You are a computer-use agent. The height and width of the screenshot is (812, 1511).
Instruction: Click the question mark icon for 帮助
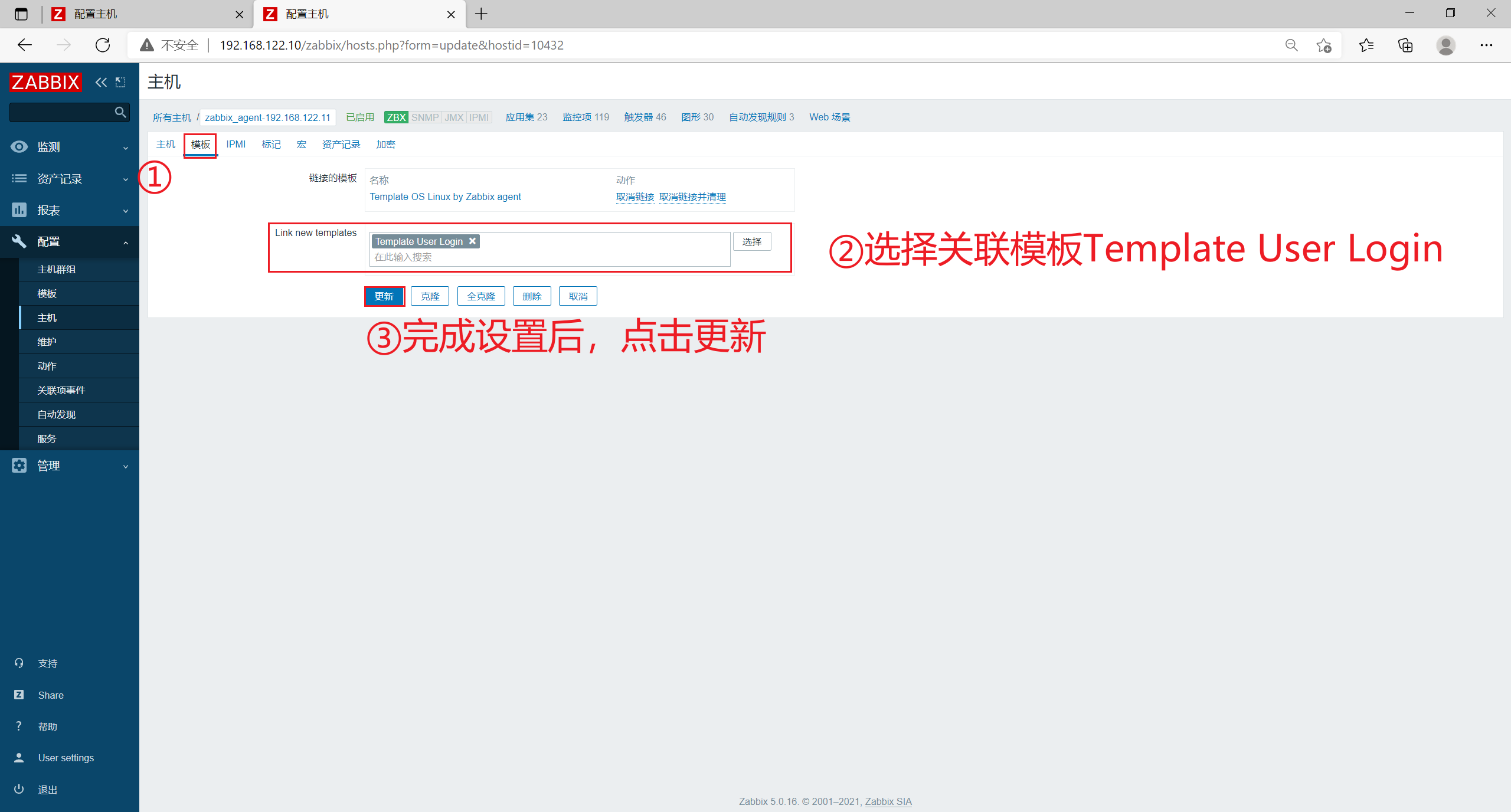click(19, 726)
